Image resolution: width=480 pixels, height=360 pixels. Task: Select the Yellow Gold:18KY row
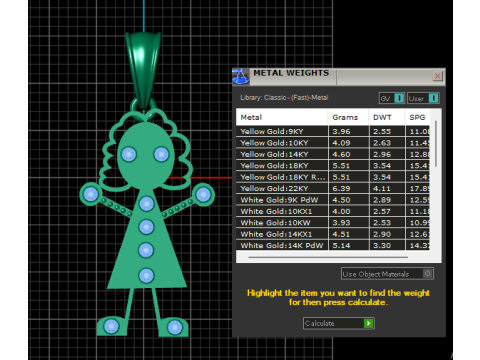click(333, 166)
